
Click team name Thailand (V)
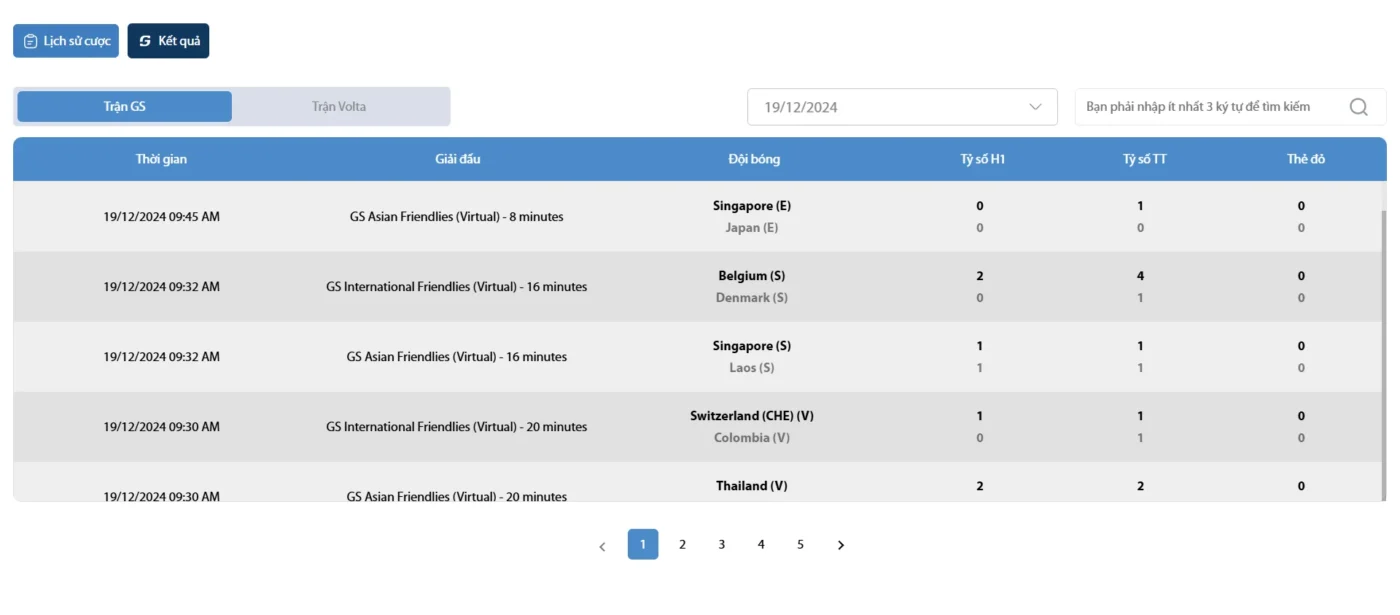(x=752, y=486)
